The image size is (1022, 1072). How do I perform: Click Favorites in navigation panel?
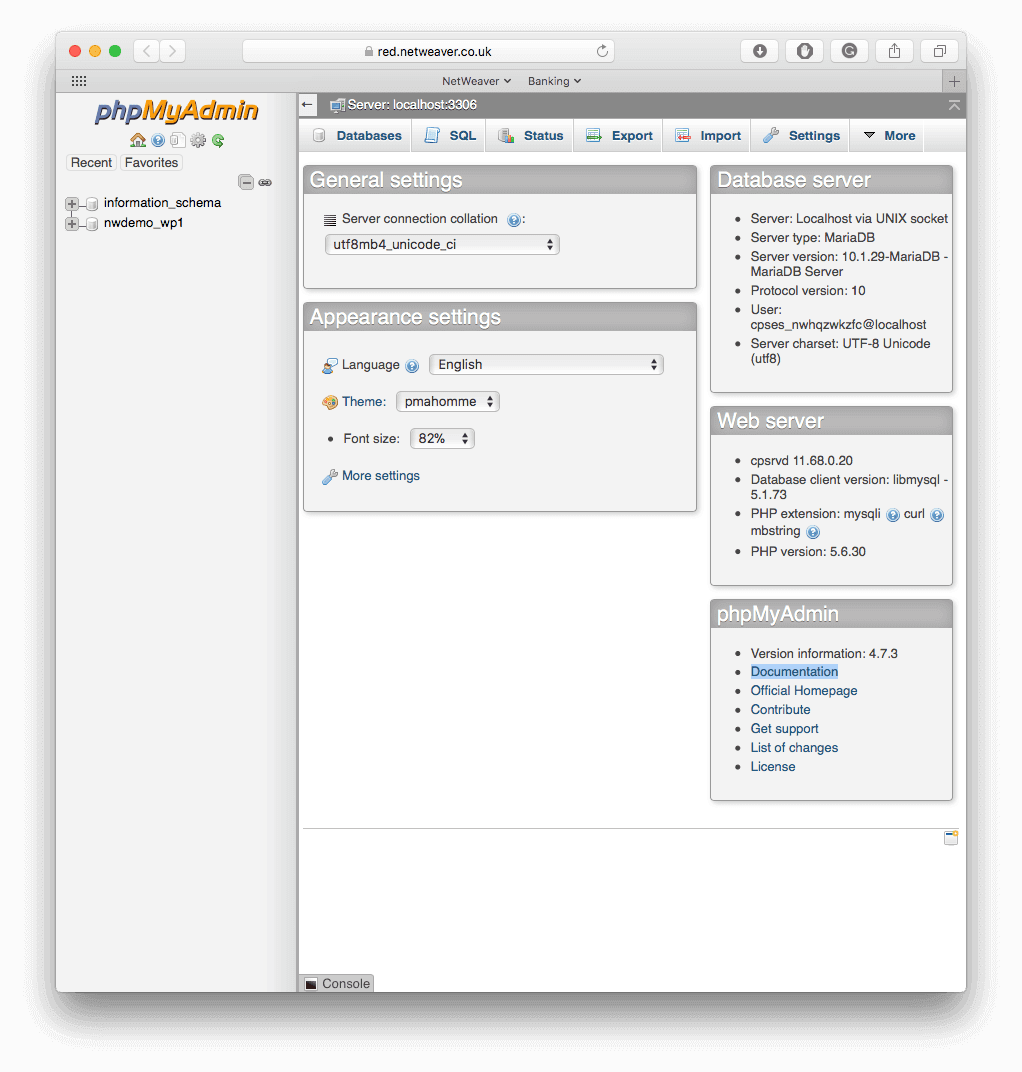(151, 163)
